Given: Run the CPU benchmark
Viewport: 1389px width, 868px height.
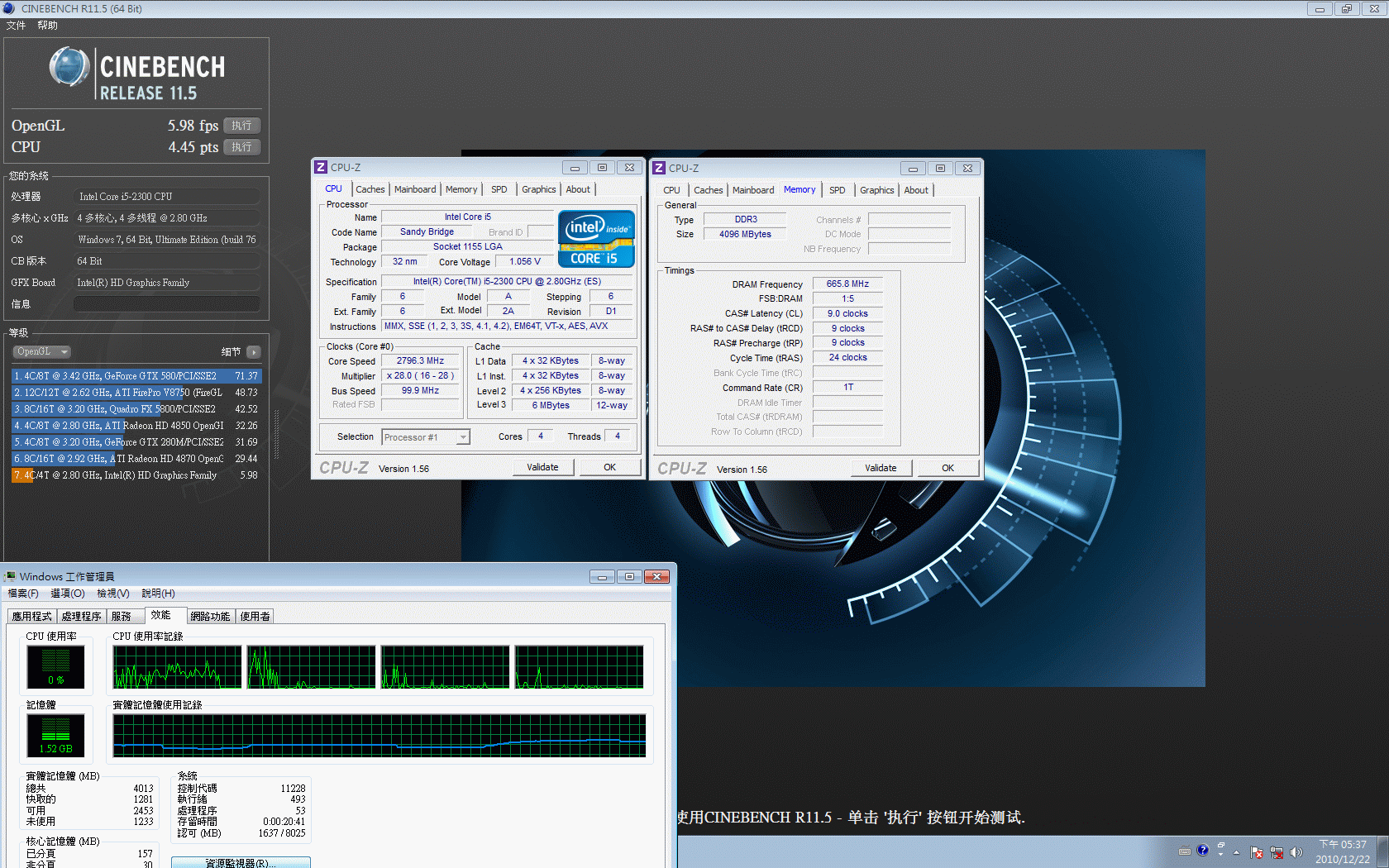Looking at the screenshot, I should point(241,147).
